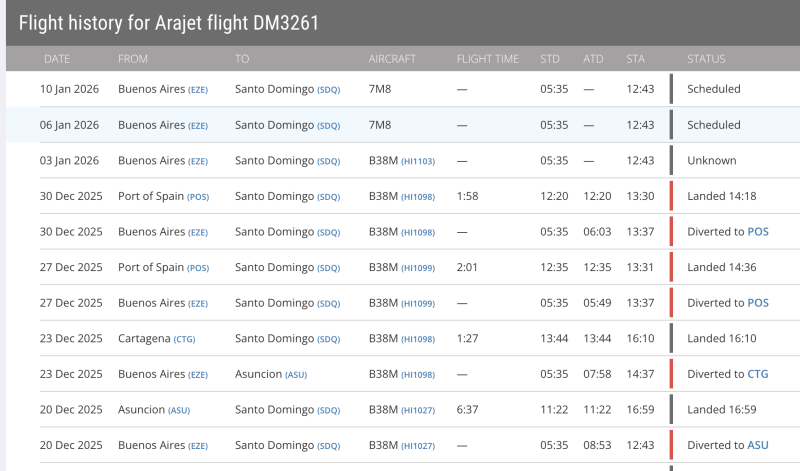800x471 pixels.
Task: Click HI1098 on the Cartagena departure row
Action: [418, 339]
